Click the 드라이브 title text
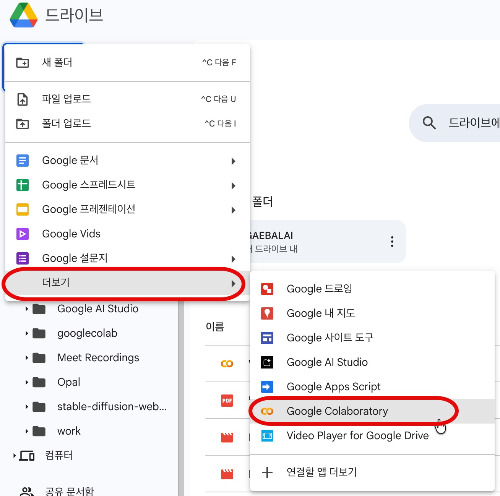 tap(74, 15)
